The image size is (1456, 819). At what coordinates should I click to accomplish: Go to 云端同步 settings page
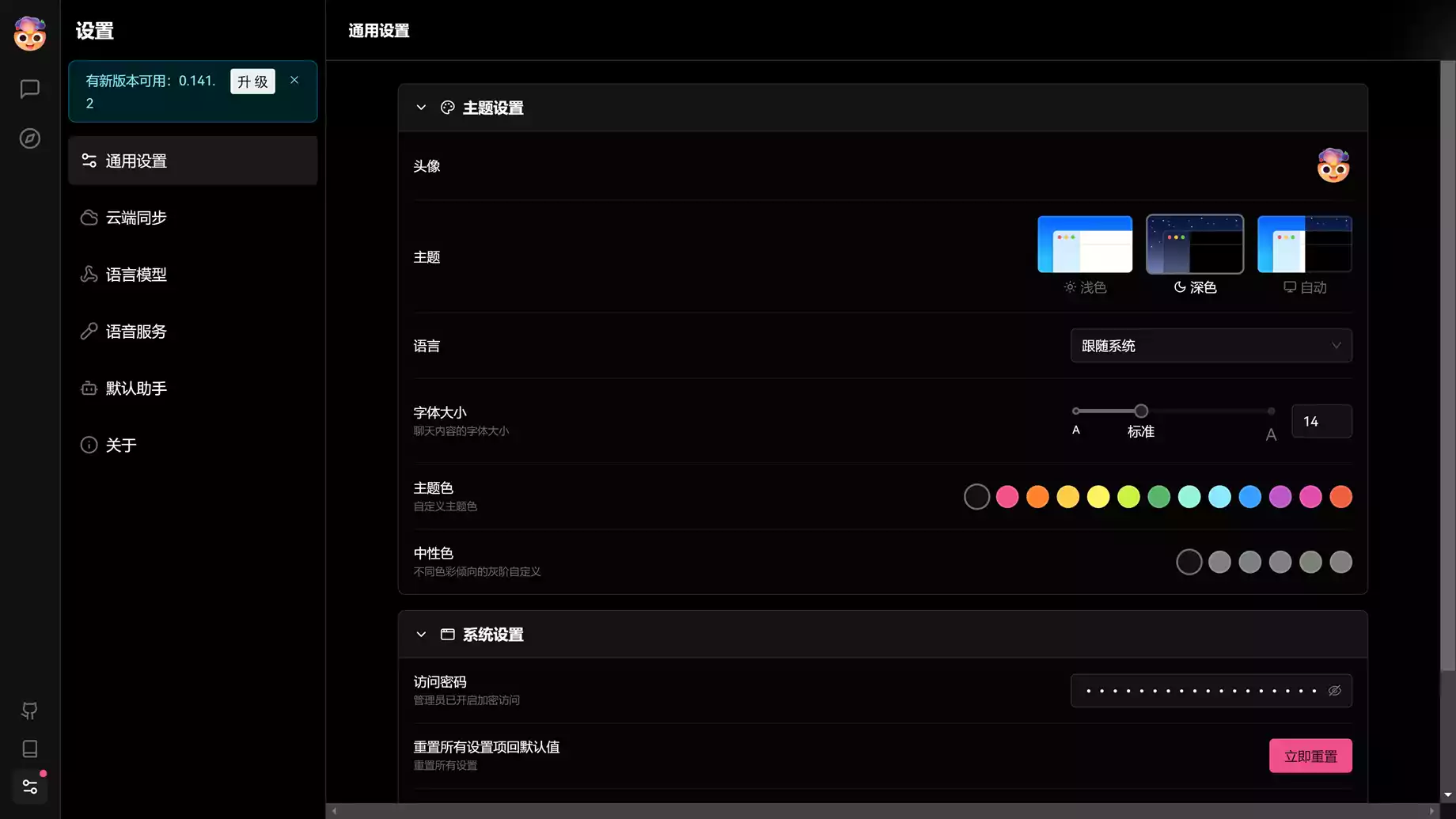136,218
